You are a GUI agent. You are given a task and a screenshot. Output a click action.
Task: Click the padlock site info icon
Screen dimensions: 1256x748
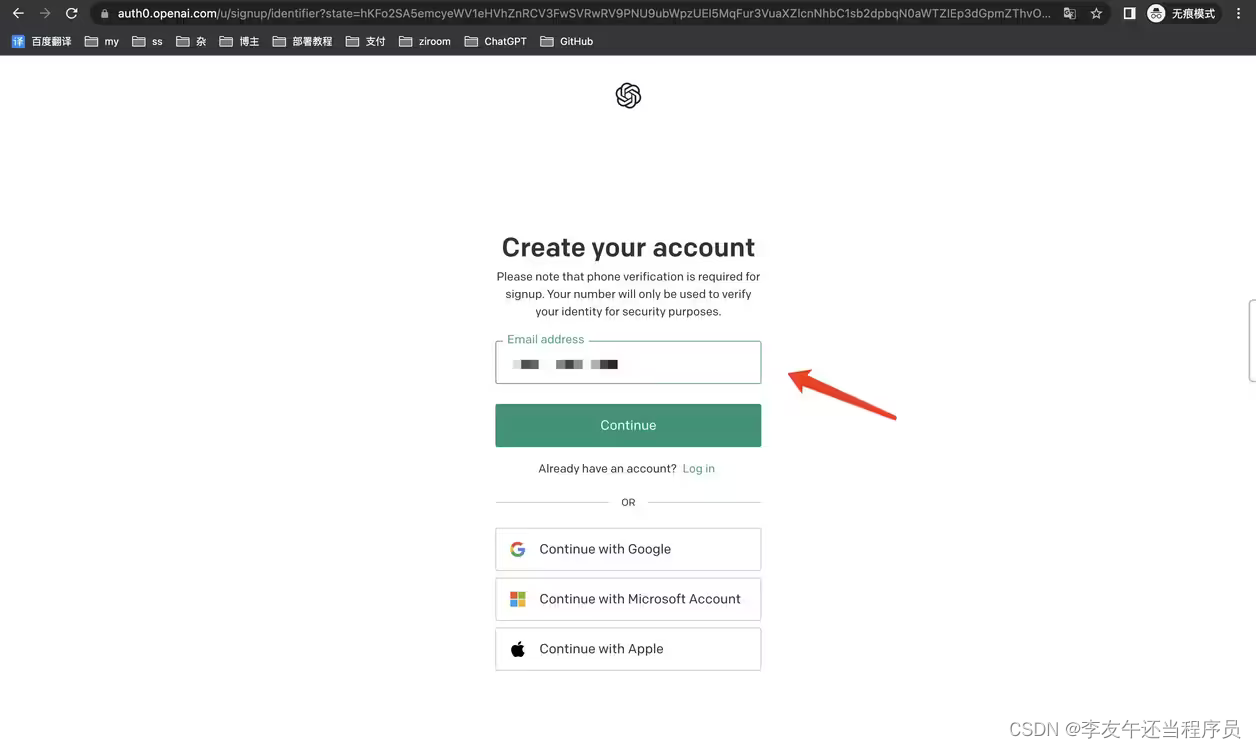tap(104, 14)
